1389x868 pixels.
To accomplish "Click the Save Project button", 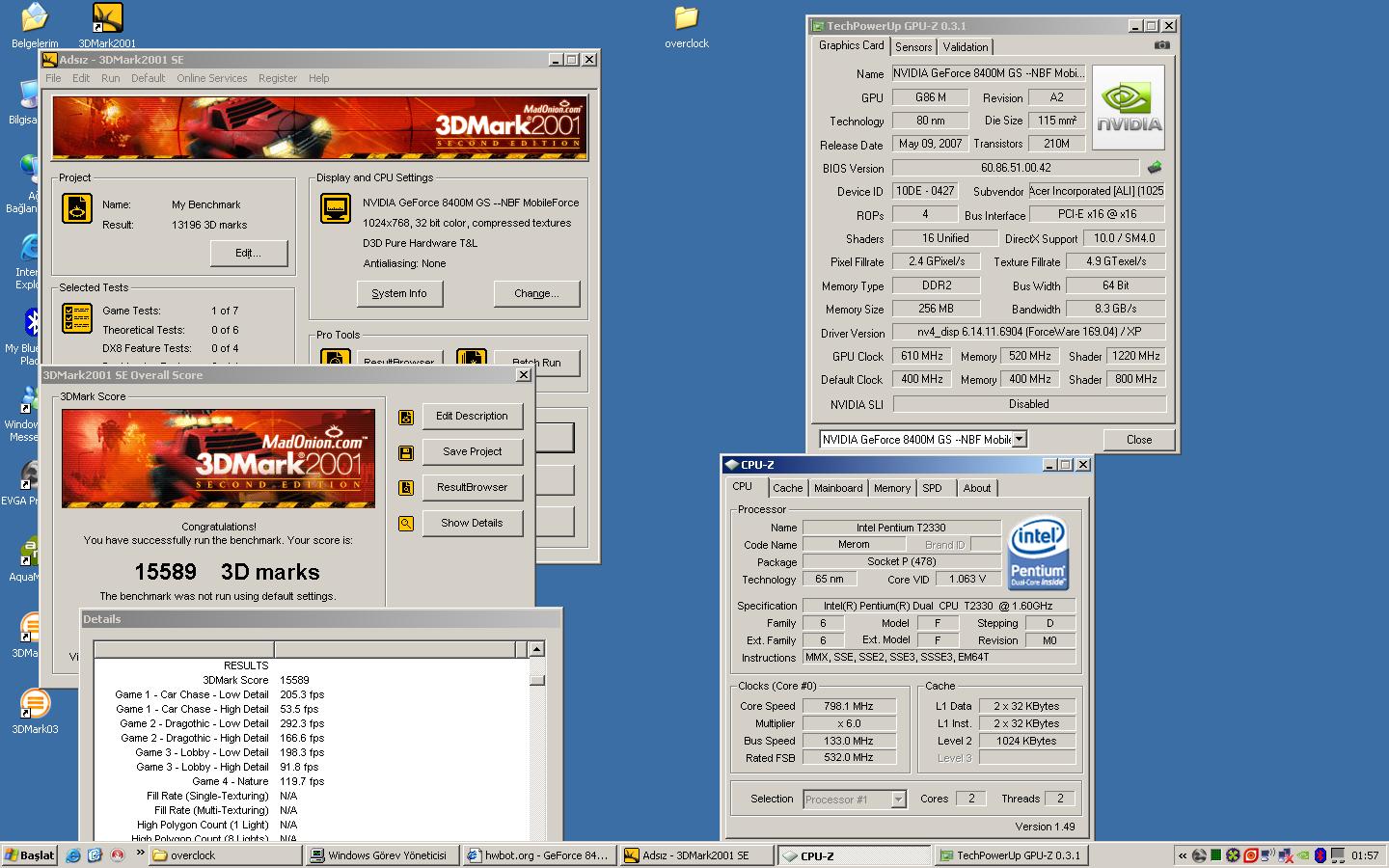I will (x=472, y=452).
